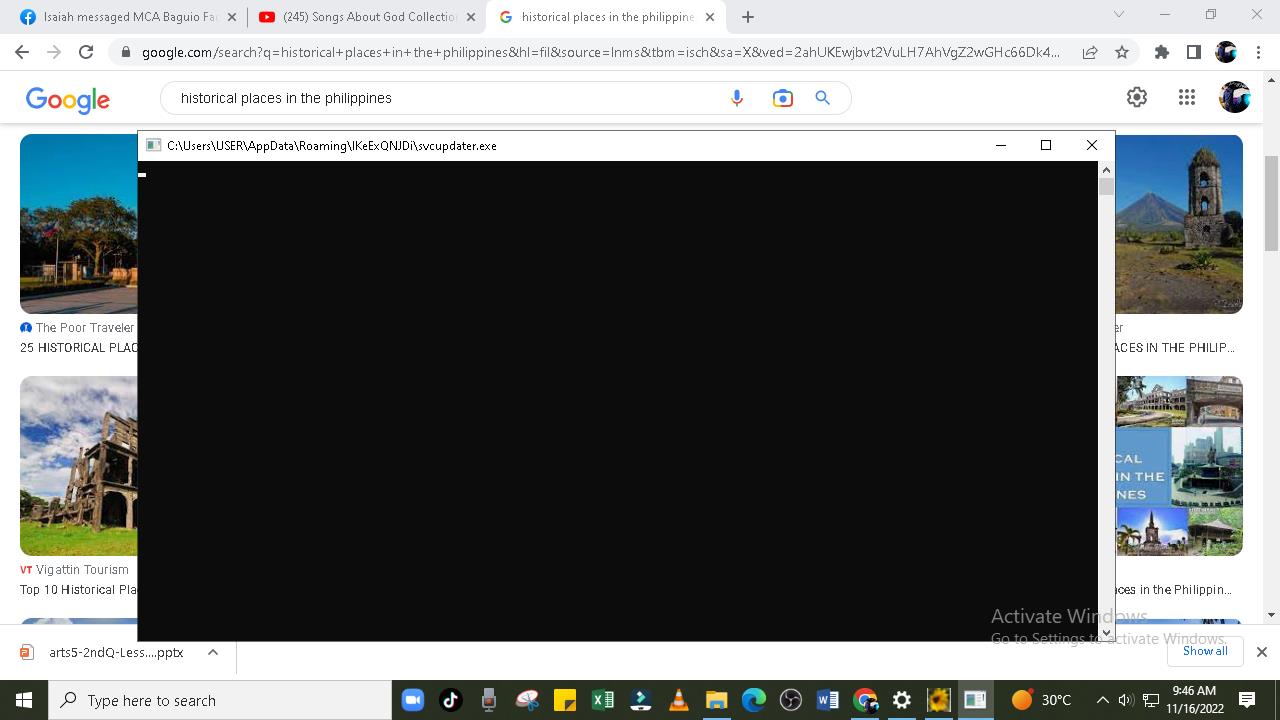The height and width of the screenshot is (720, 1280).
Task: Click the Google Apps grid icon
Action: click(x=1187, y=97)
